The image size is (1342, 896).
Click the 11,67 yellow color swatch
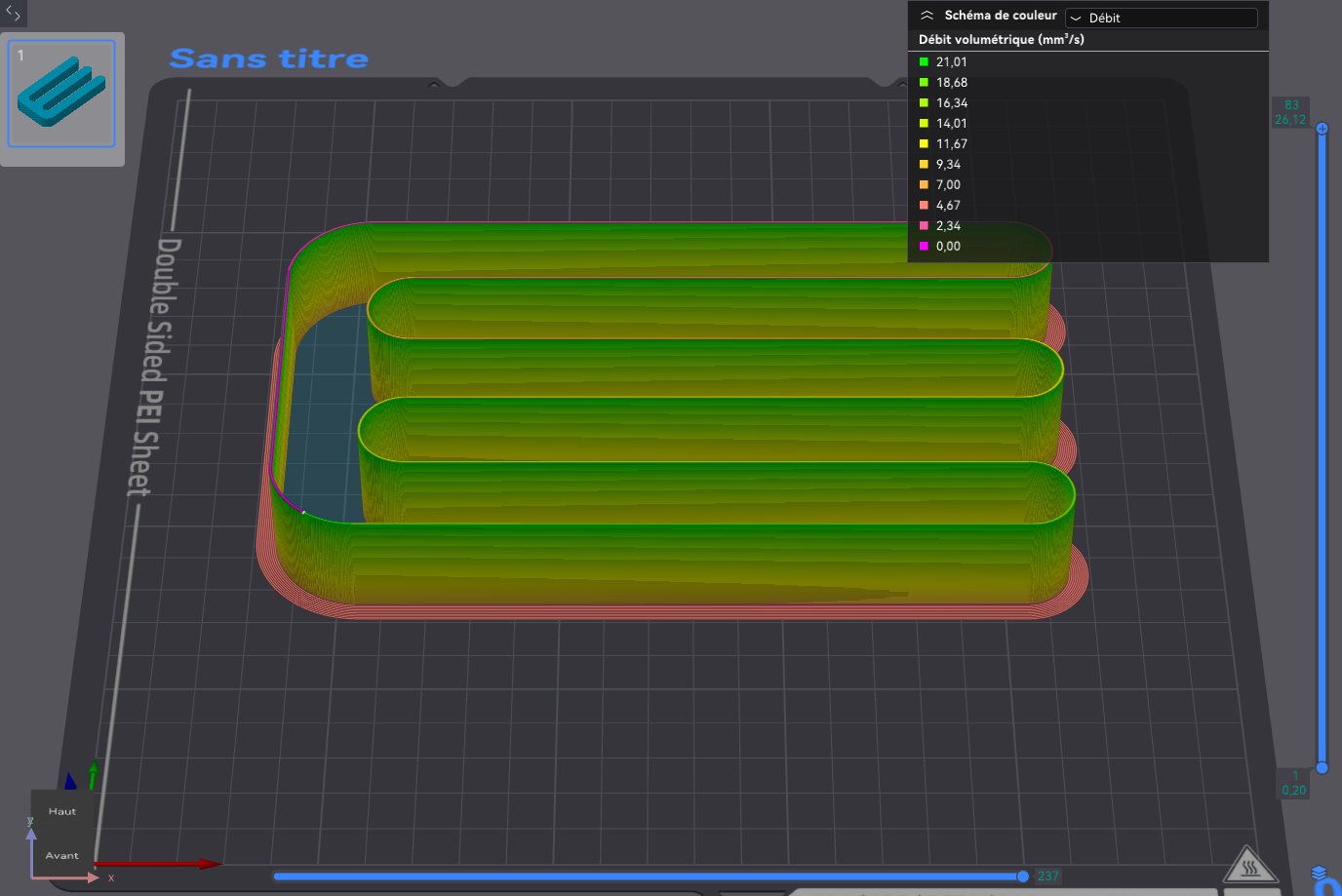(924, 143)
